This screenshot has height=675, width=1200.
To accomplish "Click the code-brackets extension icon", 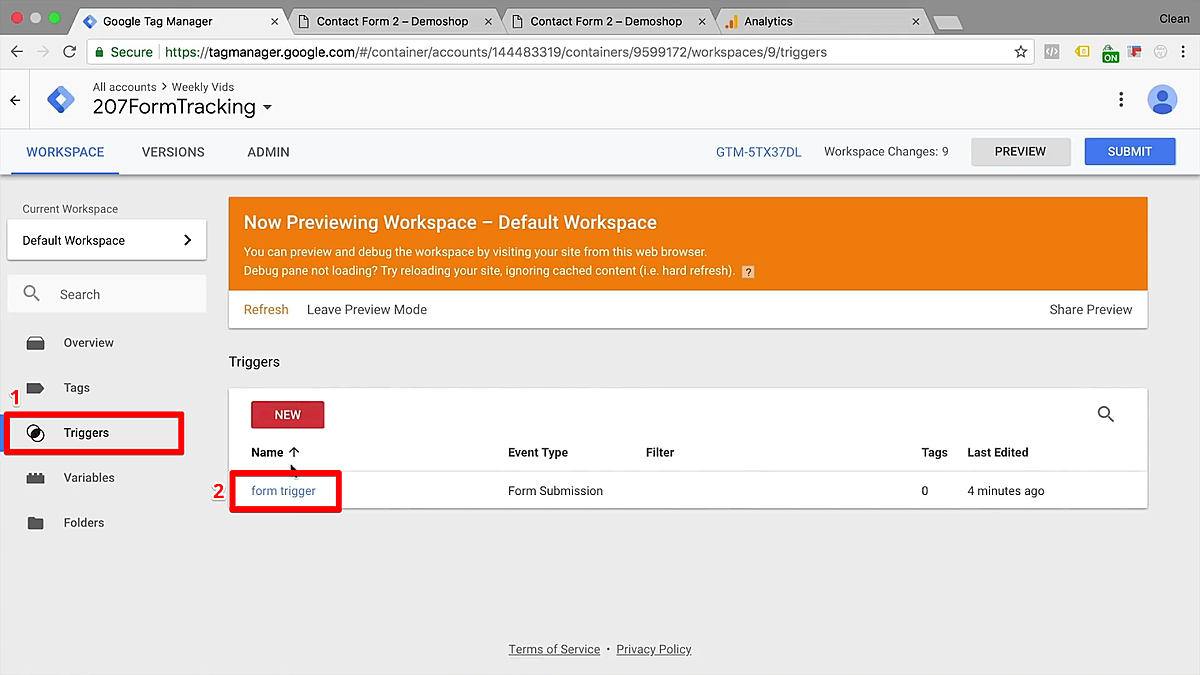I will pyautogui.click(x=1051, y=51).
